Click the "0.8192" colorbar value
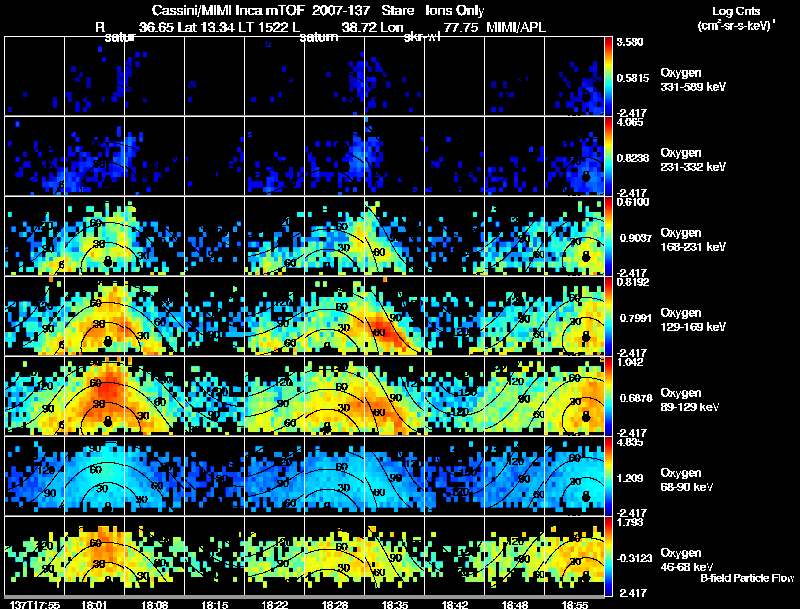The image size is (800, 609). point(633,282)
